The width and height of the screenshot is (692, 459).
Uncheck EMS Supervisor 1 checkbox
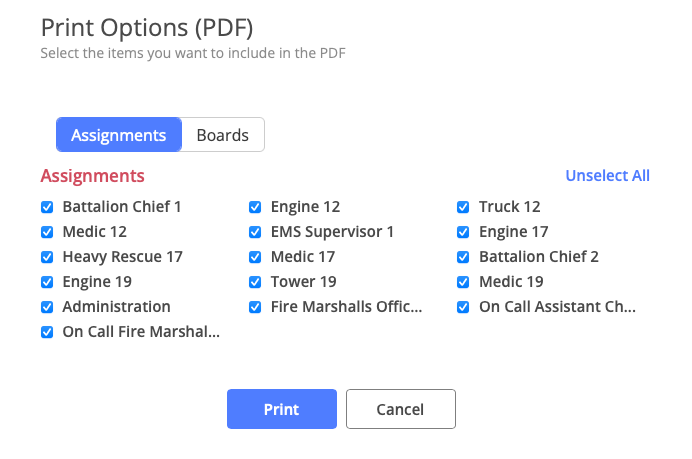coord(255,232)
